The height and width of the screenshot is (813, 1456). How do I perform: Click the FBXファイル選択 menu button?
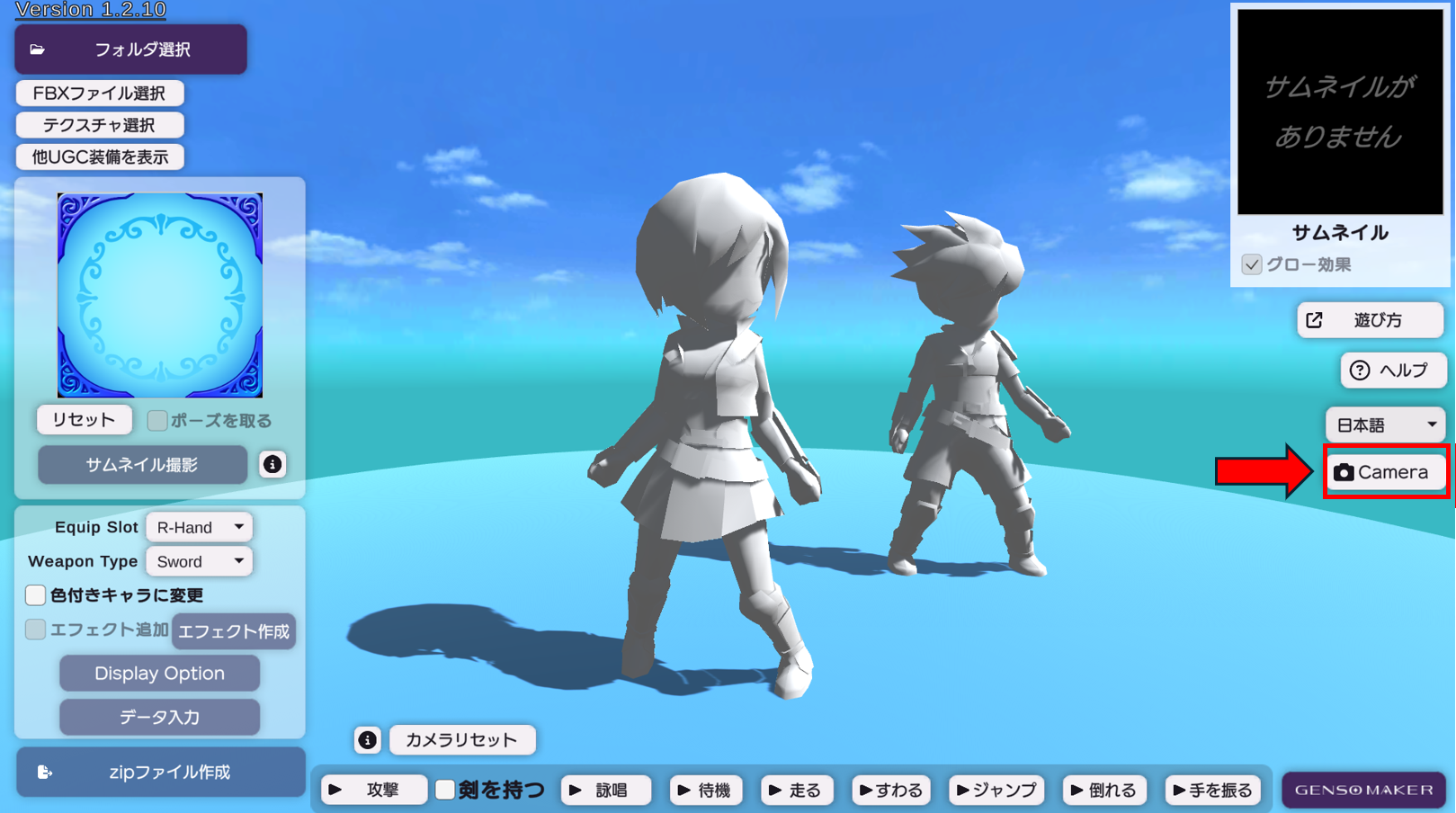pos(100,94)
